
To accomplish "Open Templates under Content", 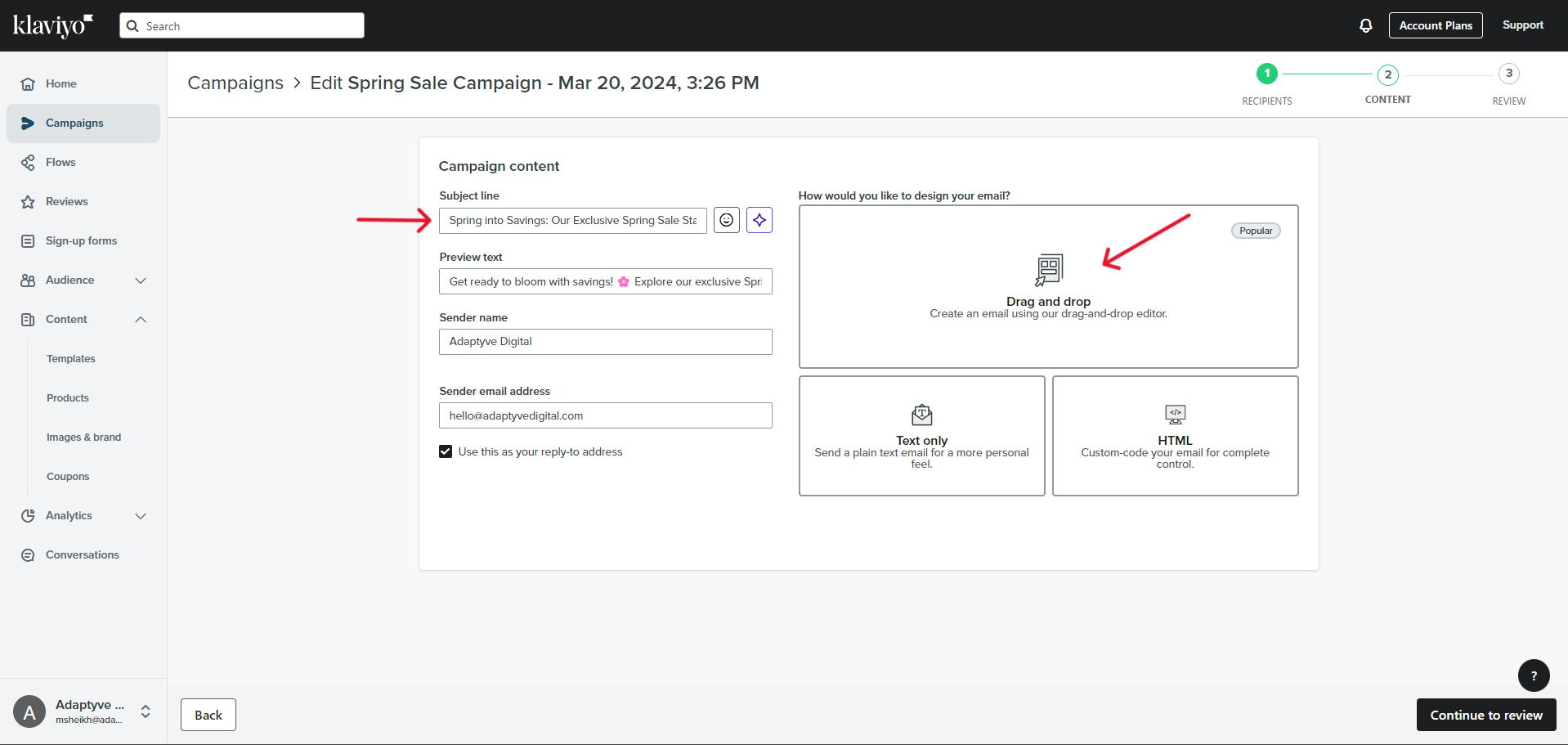I will (x=71, y=359).
